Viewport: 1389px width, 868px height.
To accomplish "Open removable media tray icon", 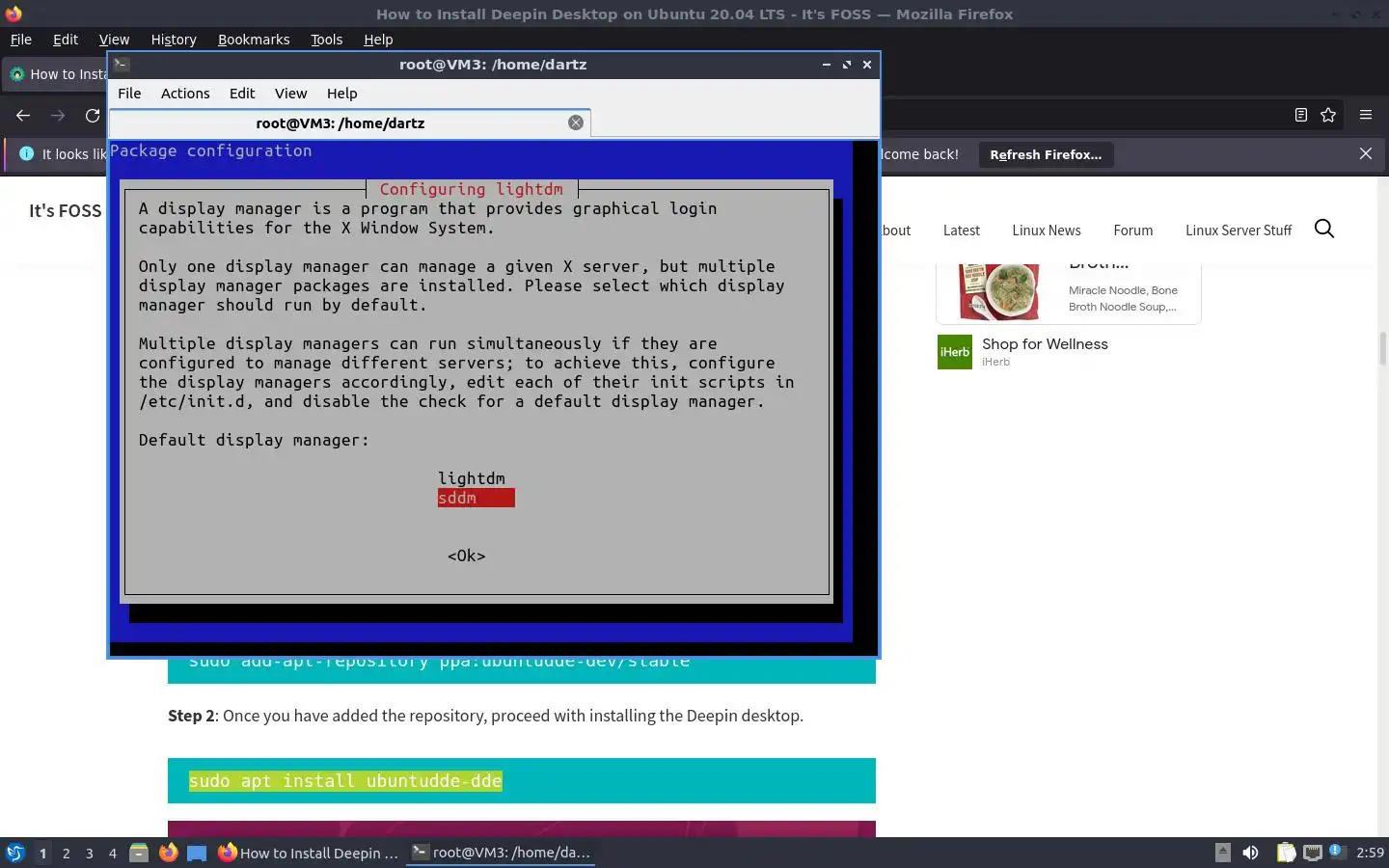I will [1223, 853].
